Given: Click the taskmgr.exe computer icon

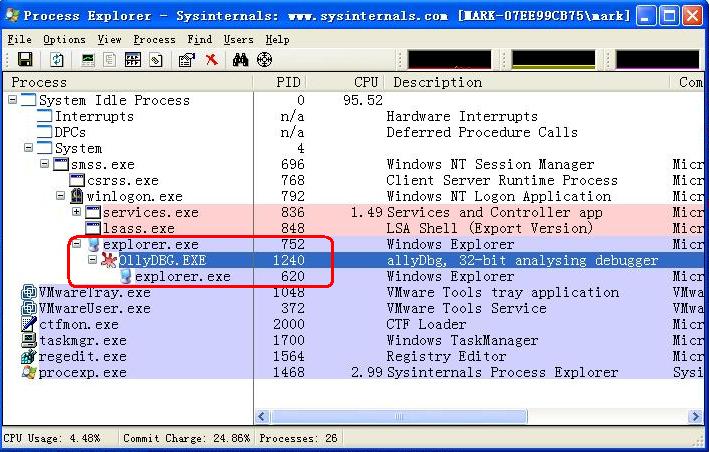Looking at the screenshot, I should point(29,340).
